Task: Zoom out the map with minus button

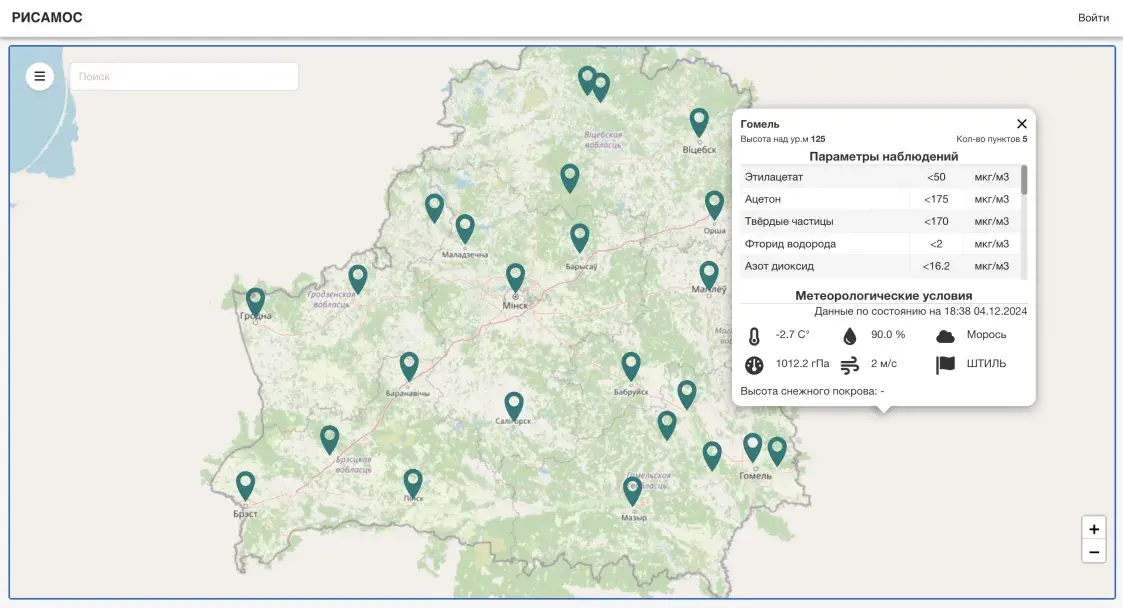Action: [1094, 551]
